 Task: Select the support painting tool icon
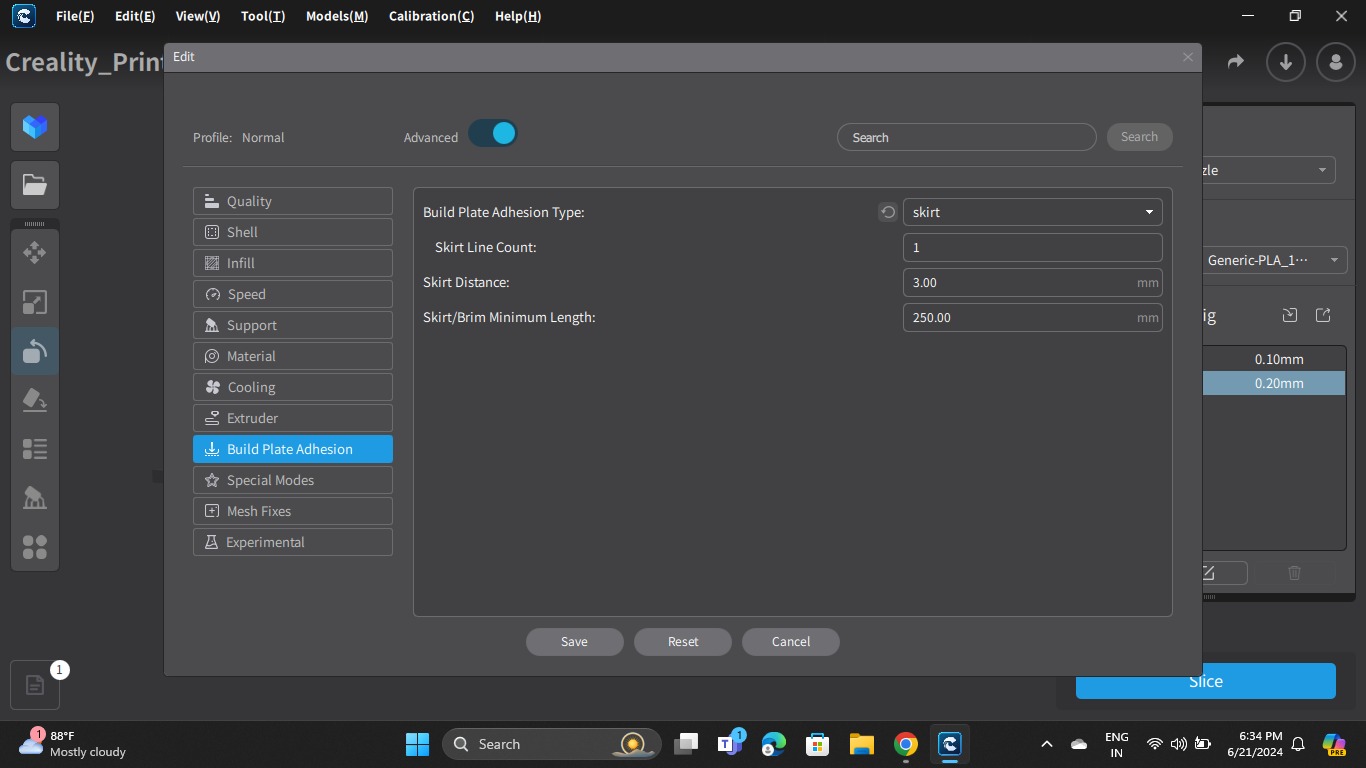pyautogui.click(x=35, y=498)
